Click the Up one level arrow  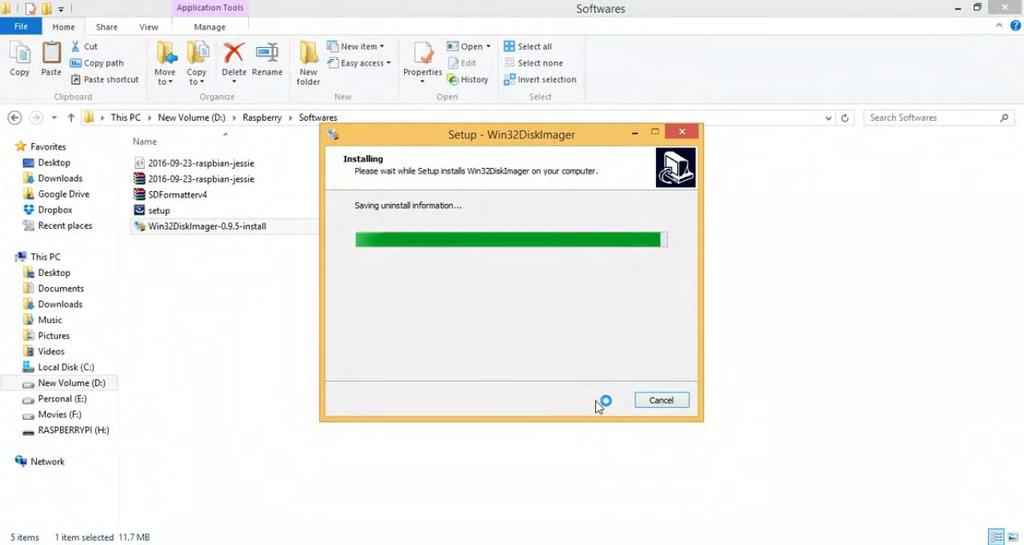[71, 117]
